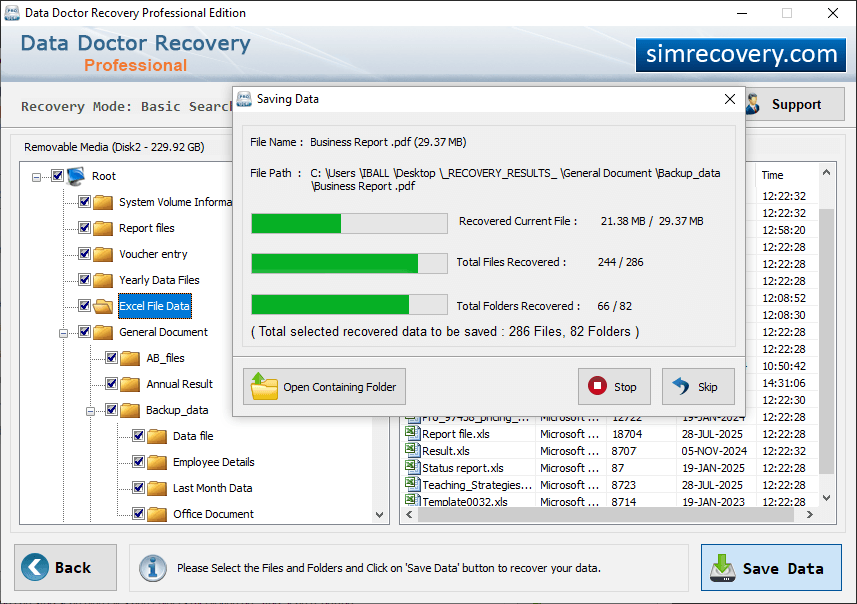Collapse the Backup_data tree node

tap(90, 412)
